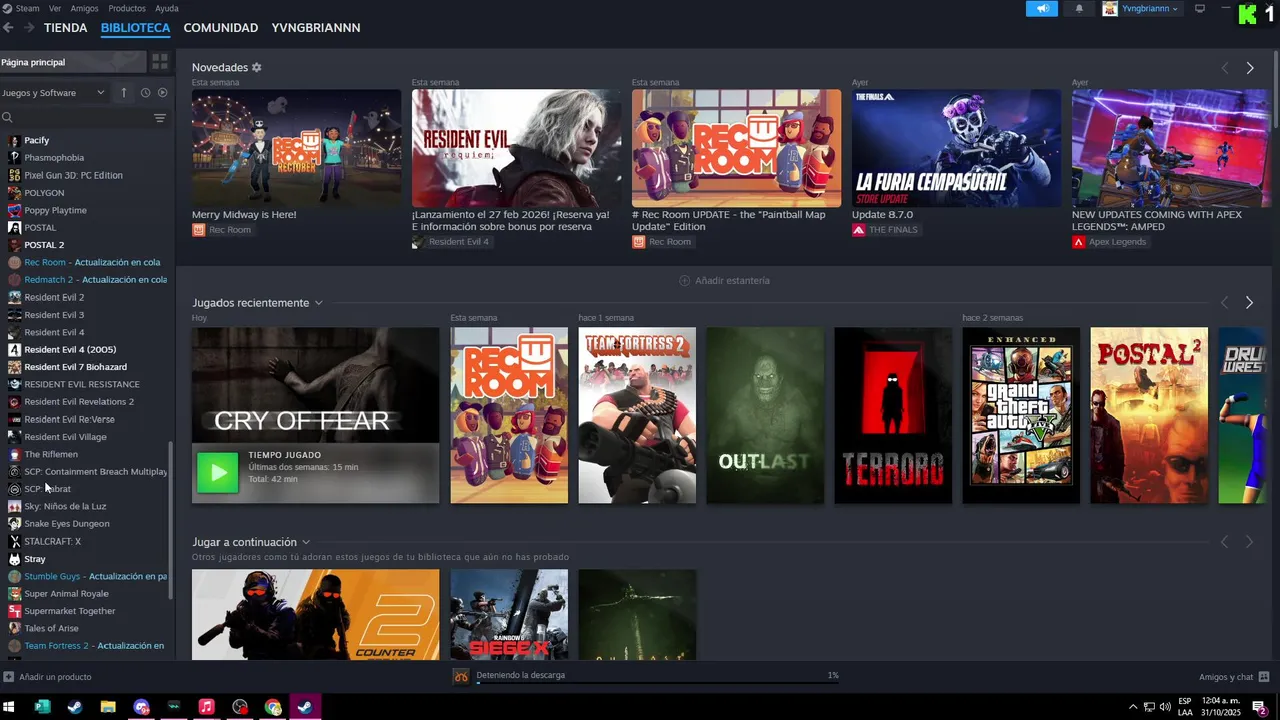Open the Counter-Strike 2 suggestion thumbnail
The image size is (1280, 720).
[315, 614]
